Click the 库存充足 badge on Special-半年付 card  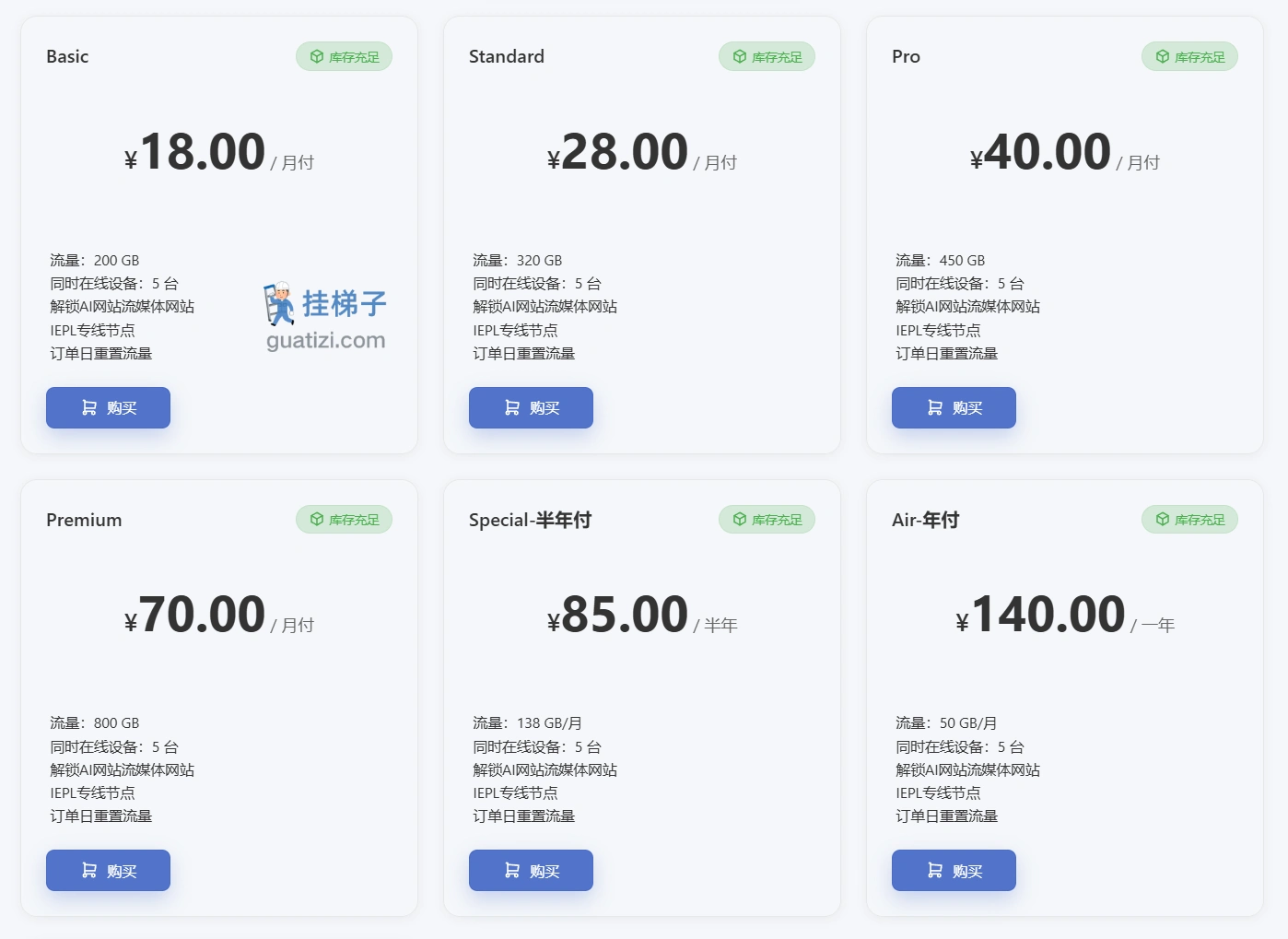(767, 519)
